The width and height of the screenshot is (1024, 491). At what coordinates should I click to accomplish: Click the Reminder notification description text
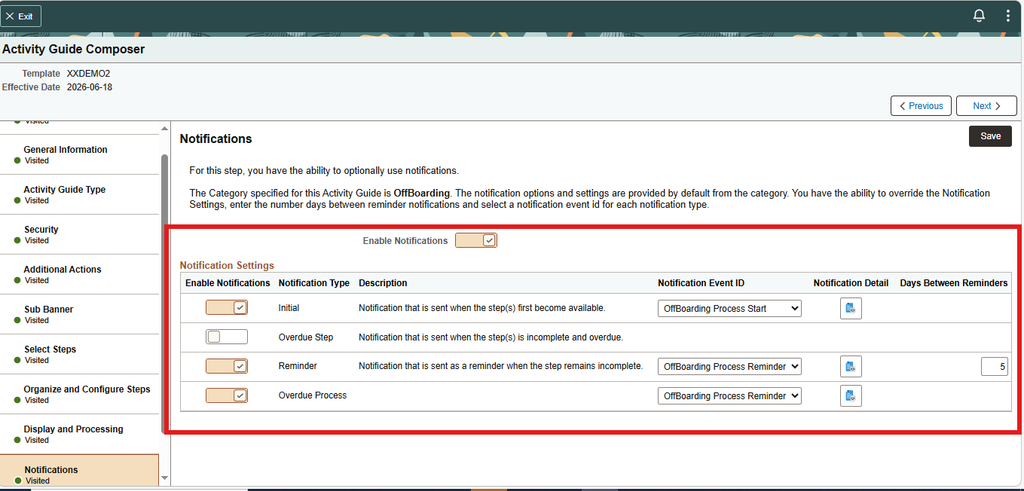(501, 366)
